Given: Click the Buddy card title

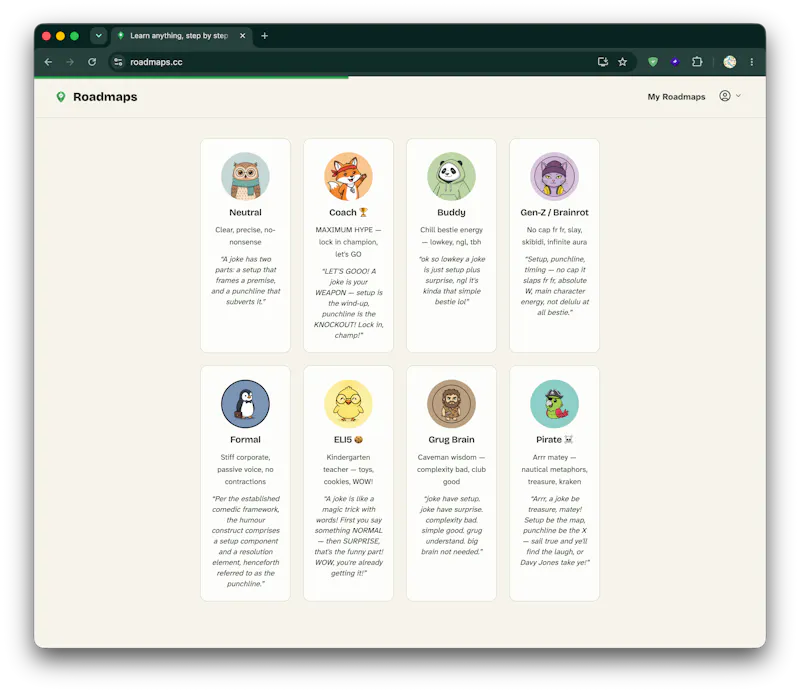Looking at the screenshot, I should (452, 212).
